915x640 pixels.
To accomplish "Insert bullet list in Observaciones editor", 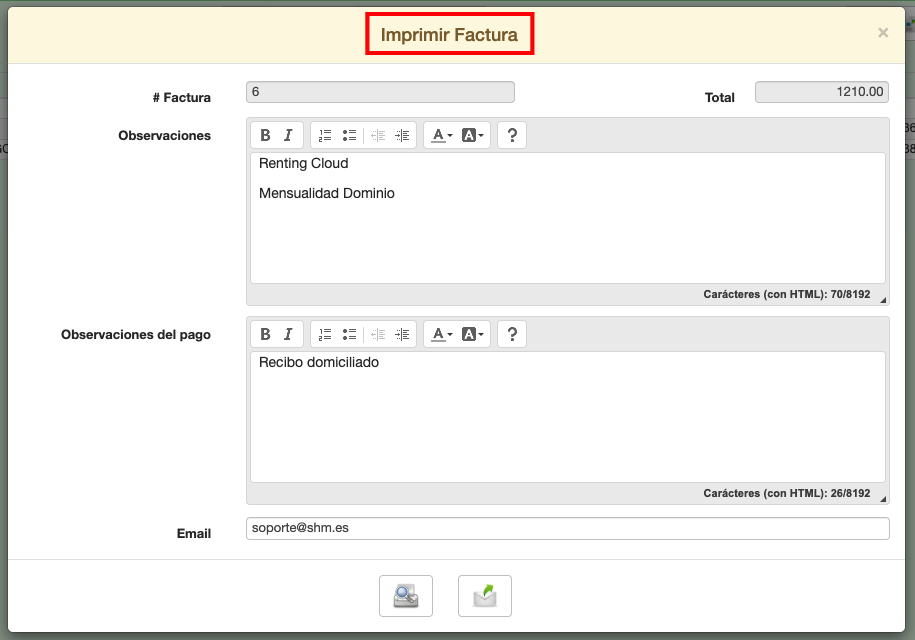I will [x=349, y=135].
